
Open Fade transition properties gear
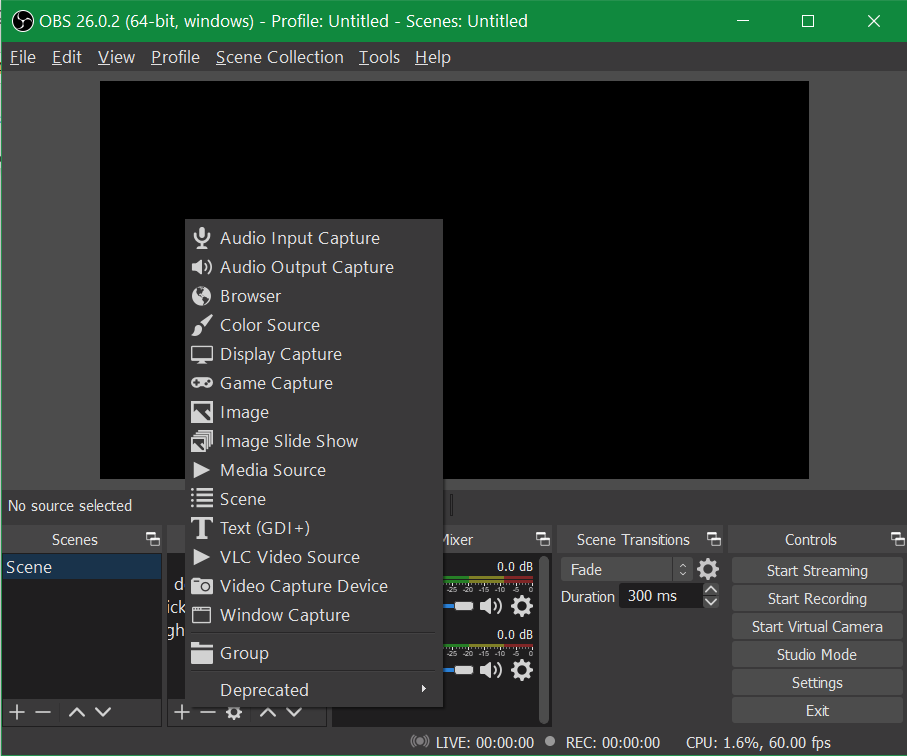707,569
